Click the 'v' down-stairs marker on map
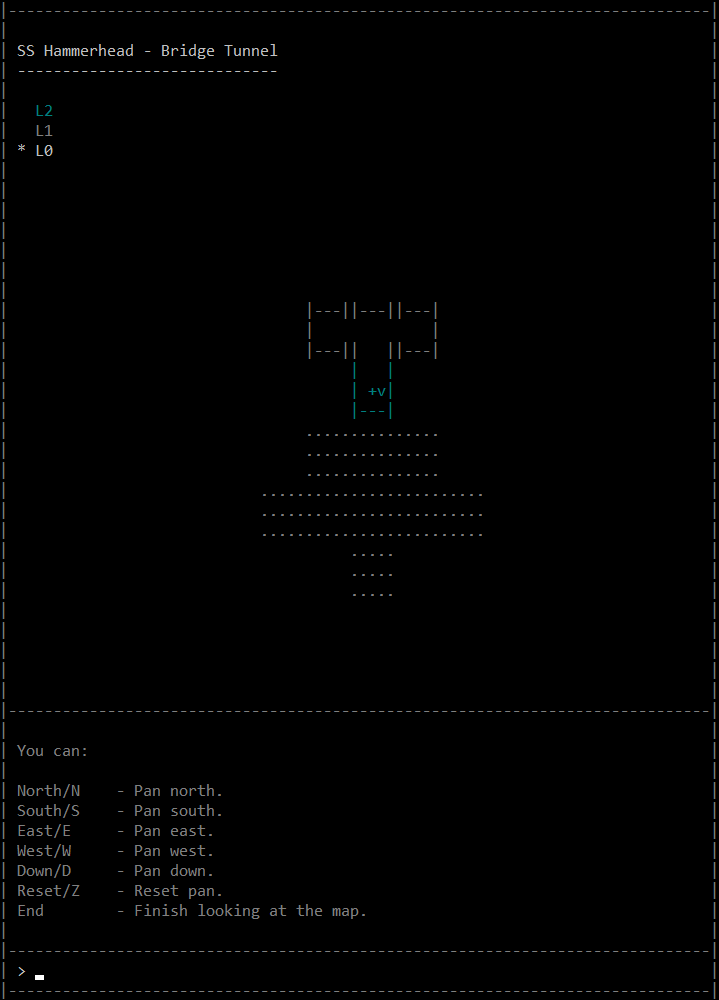The width and height of the screenshot is (719, 1000). 381,391
